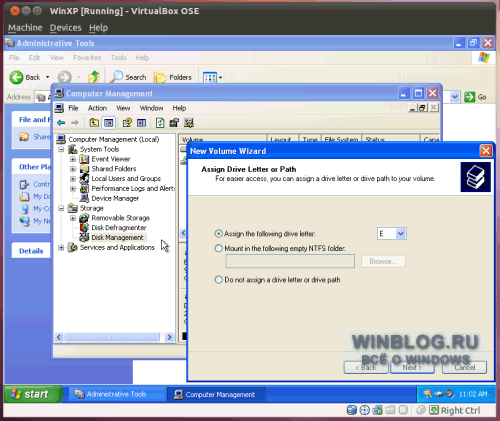Select Local Users and Groups node
Screen dimensions: 500x421
click(126, 179)
